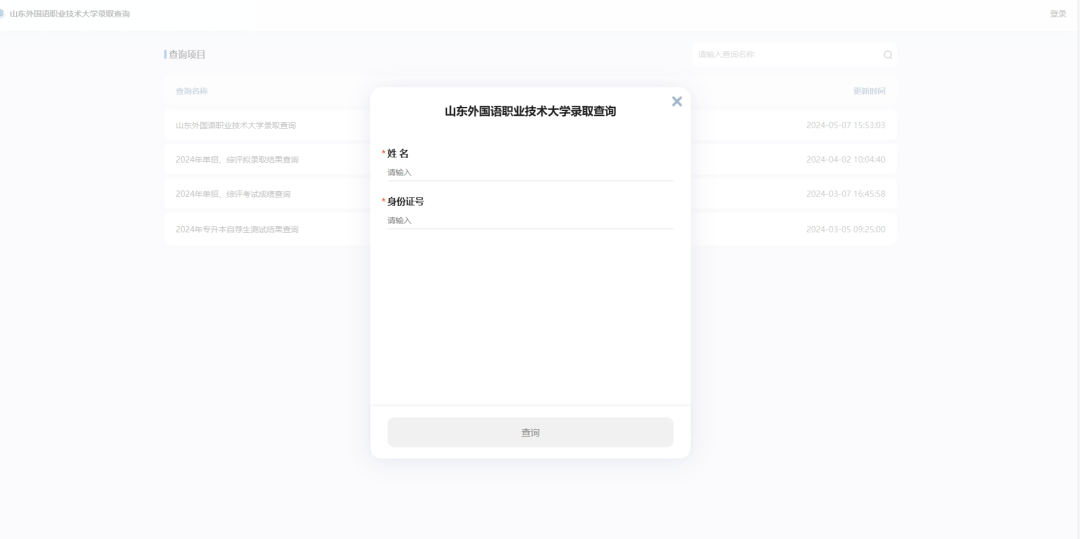
Task: Open the 登录 link
Action: (x=1058, y=13)
